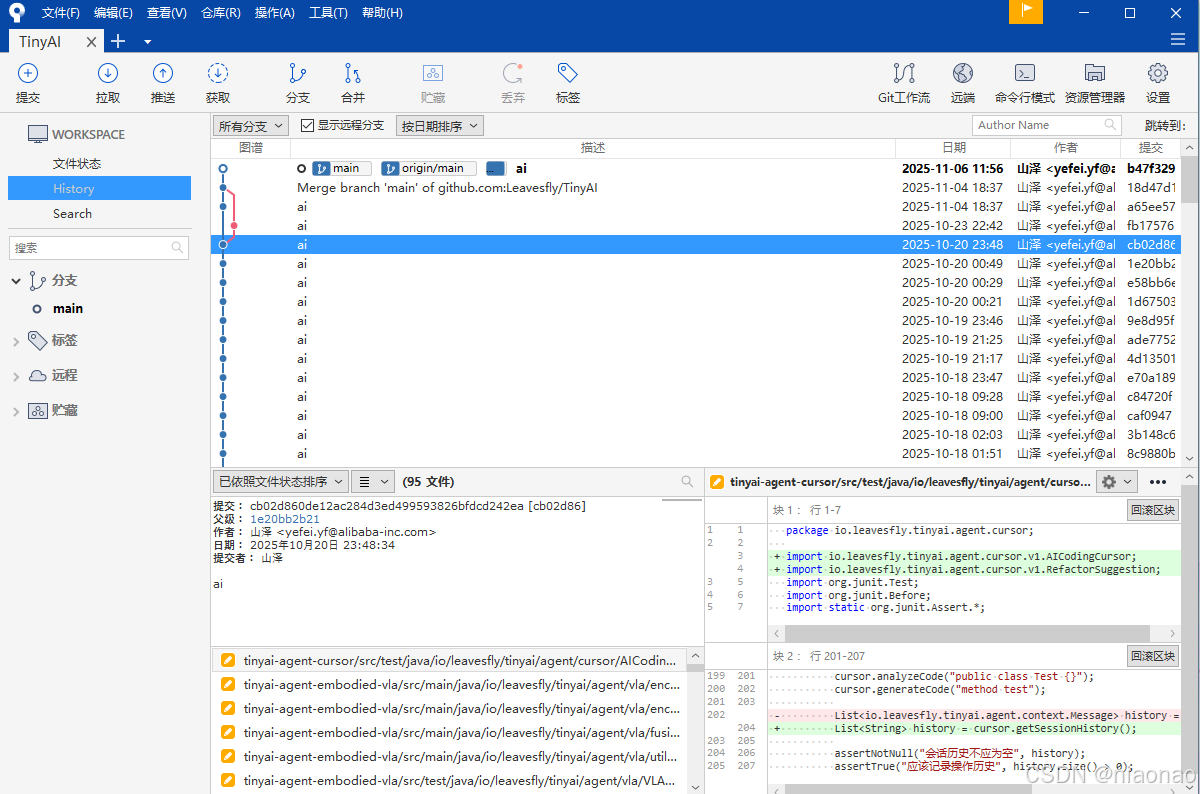
Task: Select the main branch in sidebar
Action: point(68,309)
